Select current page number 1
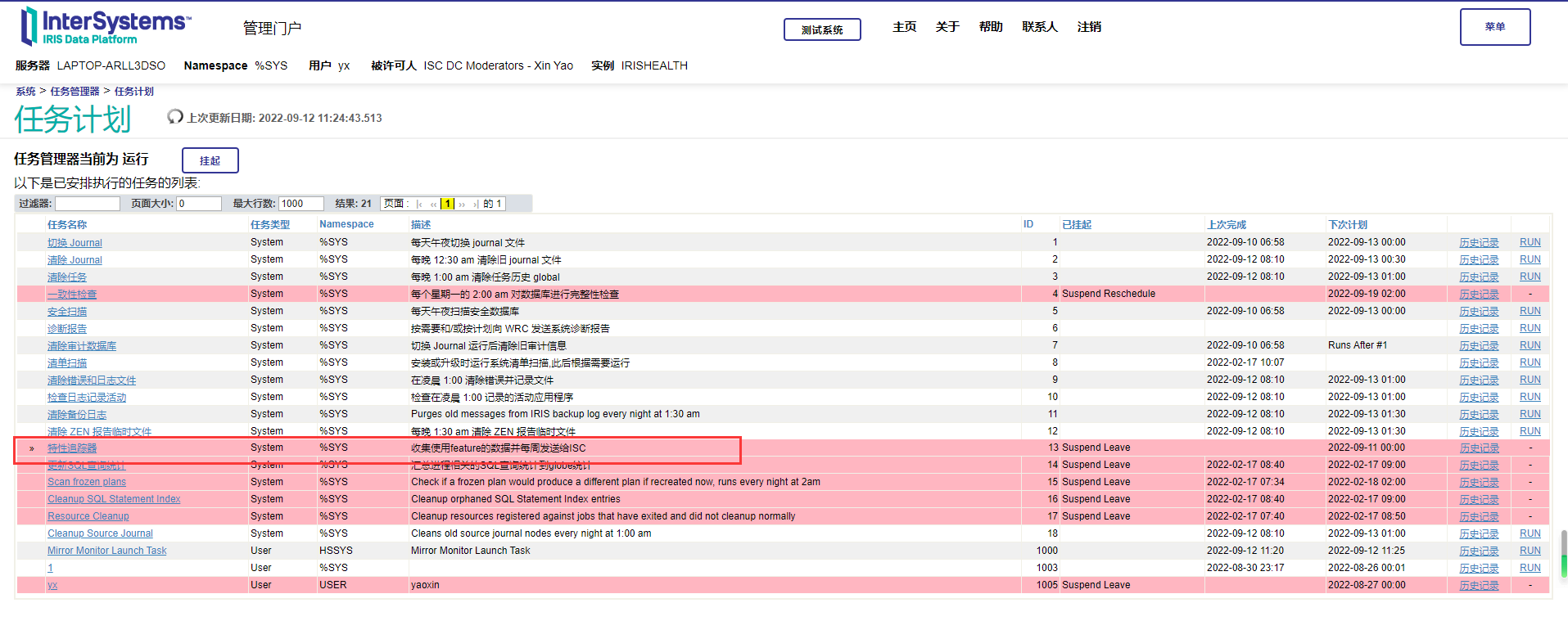The width and height of the screenshot is (1568, 639). pyautogui.click(x=448, y=204)
